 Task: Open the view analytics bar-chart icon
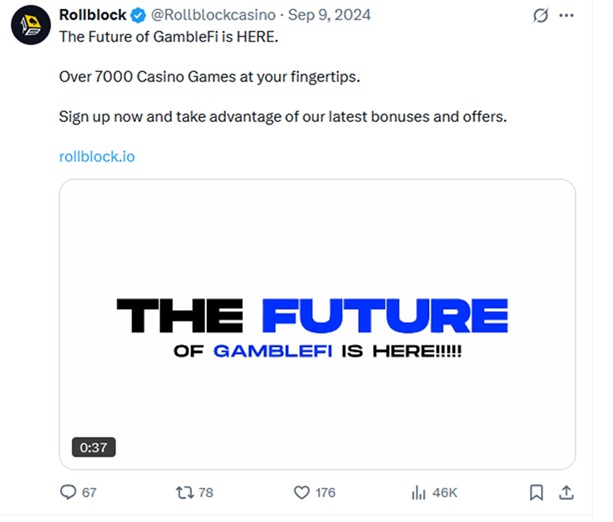tap(419, 492)
